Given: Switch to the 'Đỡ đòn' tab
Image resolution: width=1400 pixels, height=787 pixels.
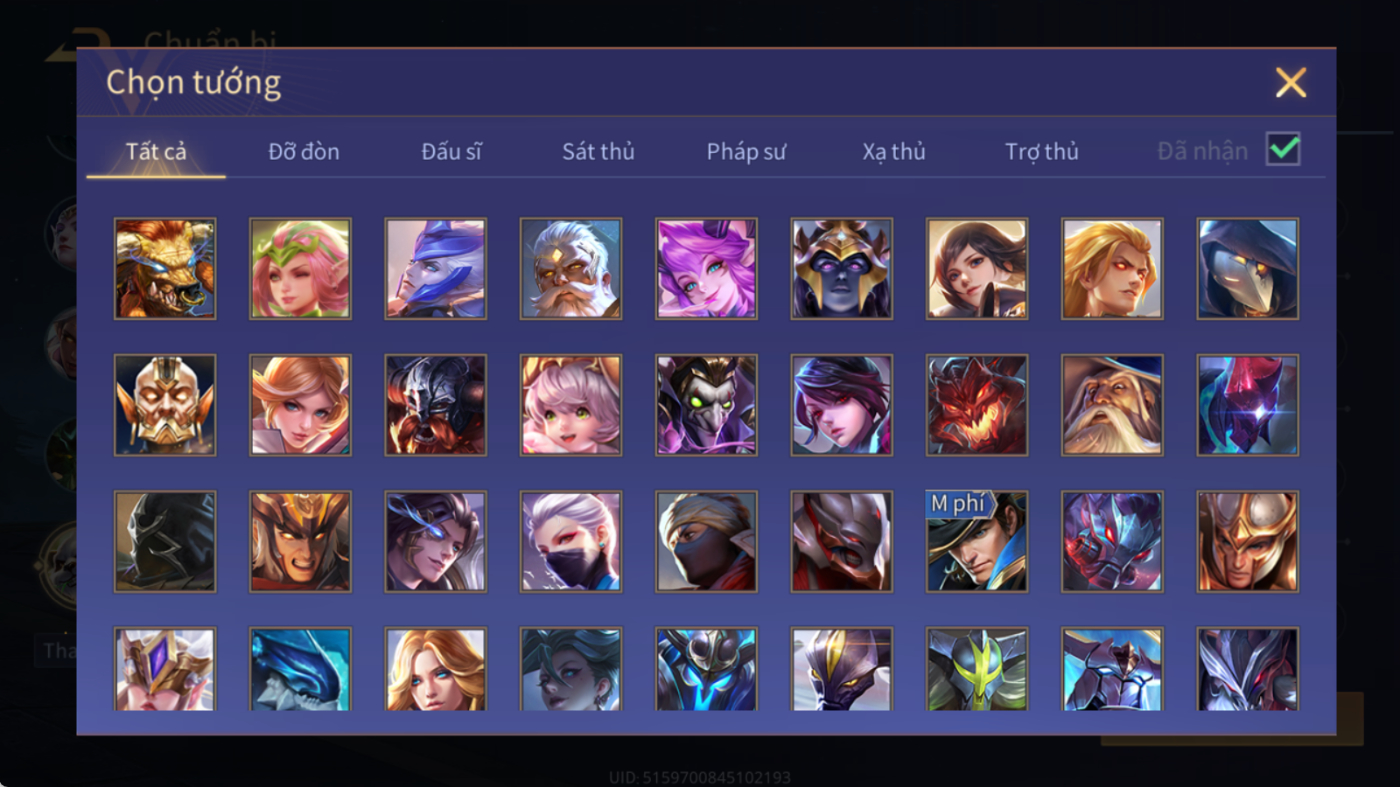Looking at the screenshot, I should coord(304,152).
